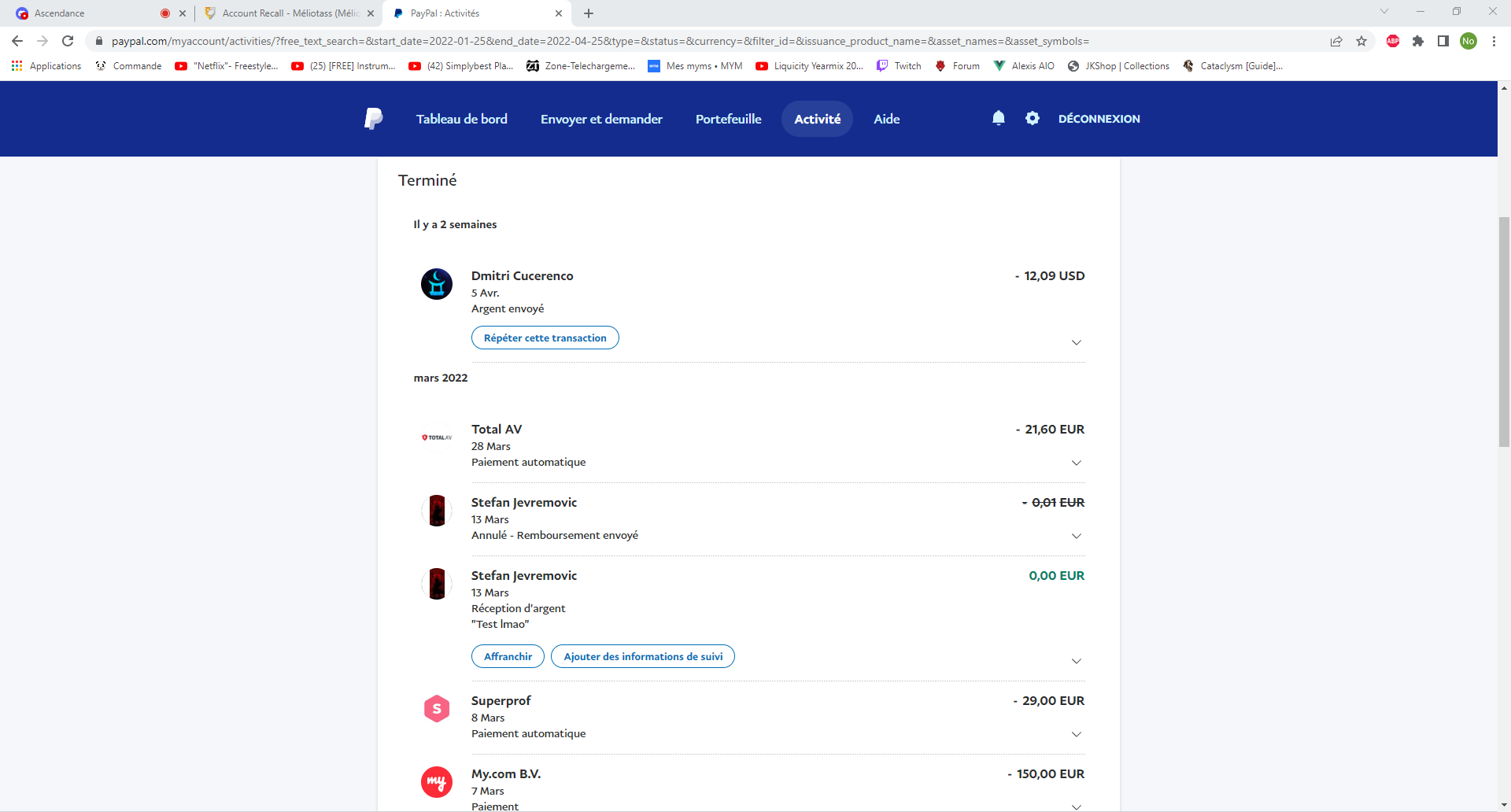Share this page from address bar
This screenshot has width=1511, height=812.
1336,41
